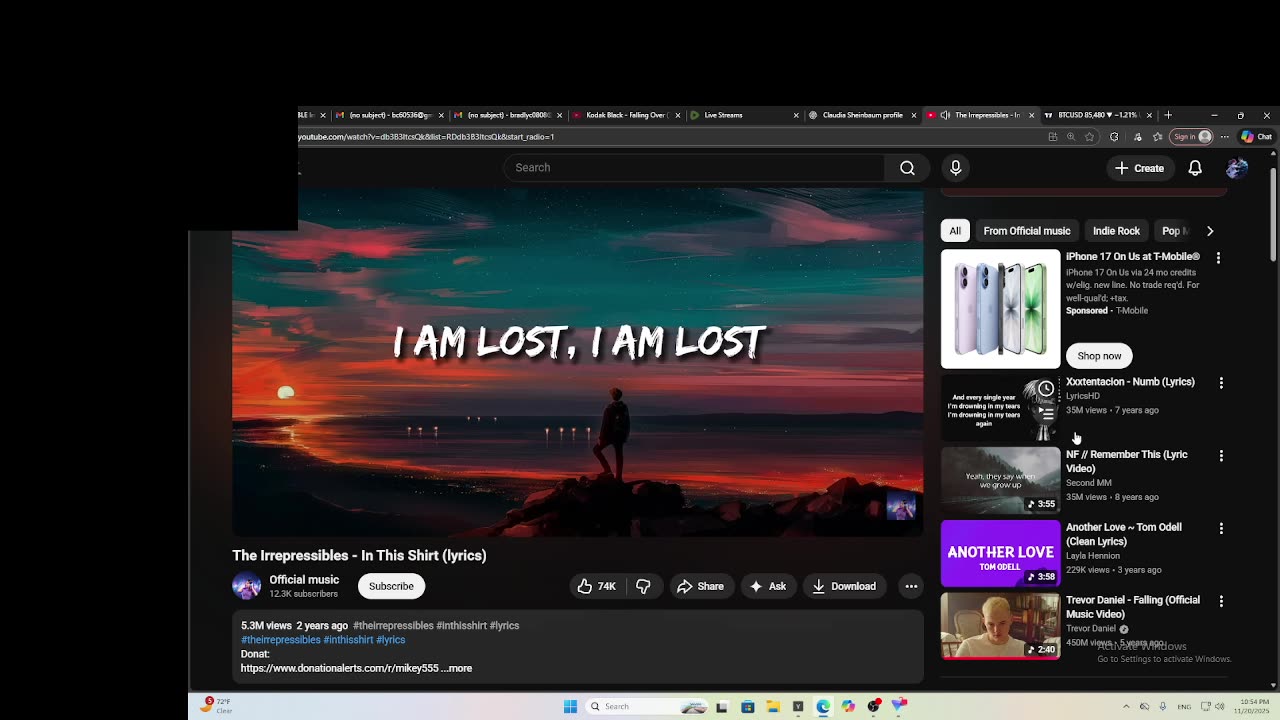The image size is (1280, 720).
Task: Open the Windows Start menu
Action: point(570,707)
